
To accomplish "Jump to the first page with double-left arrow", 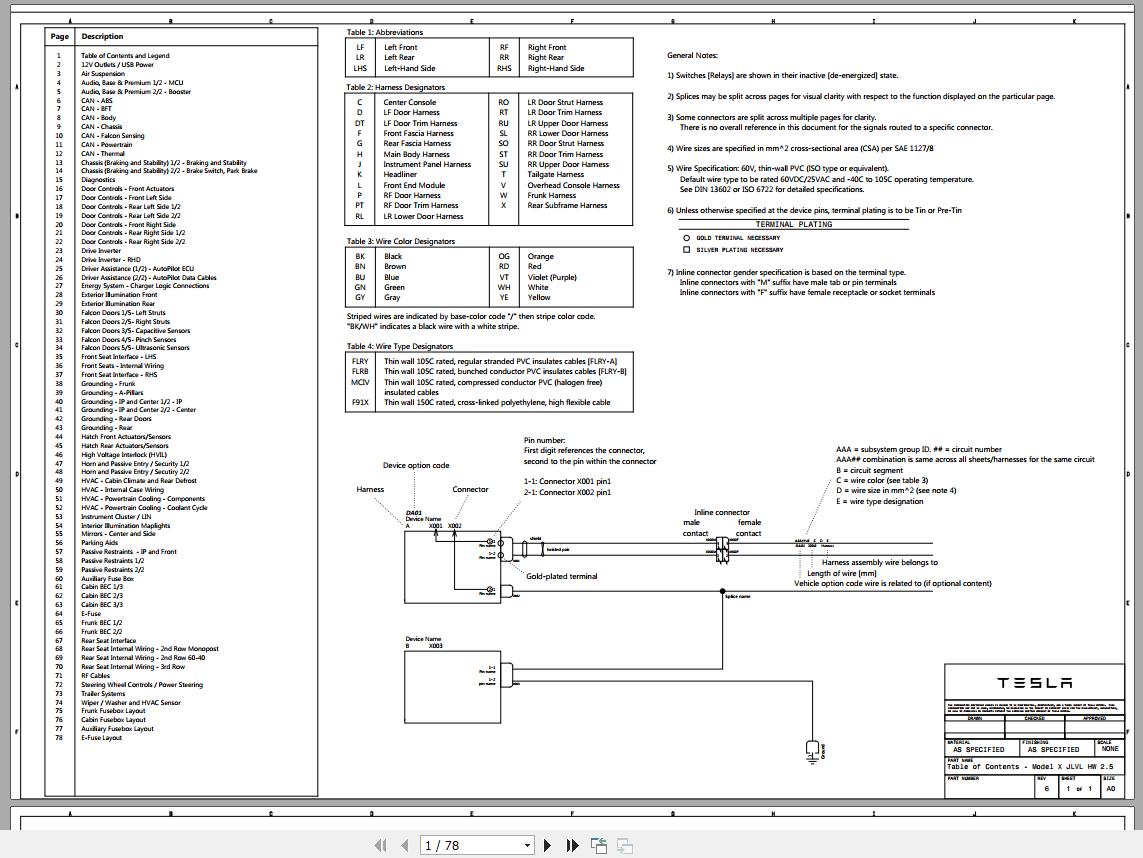I will (x=380, y=845).
